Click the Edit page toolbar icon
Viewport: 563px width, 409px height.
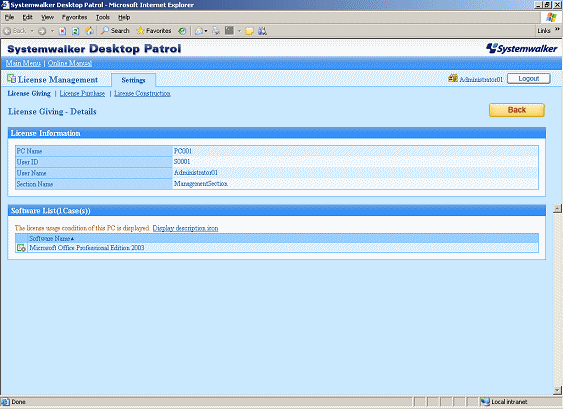(229, 31)
